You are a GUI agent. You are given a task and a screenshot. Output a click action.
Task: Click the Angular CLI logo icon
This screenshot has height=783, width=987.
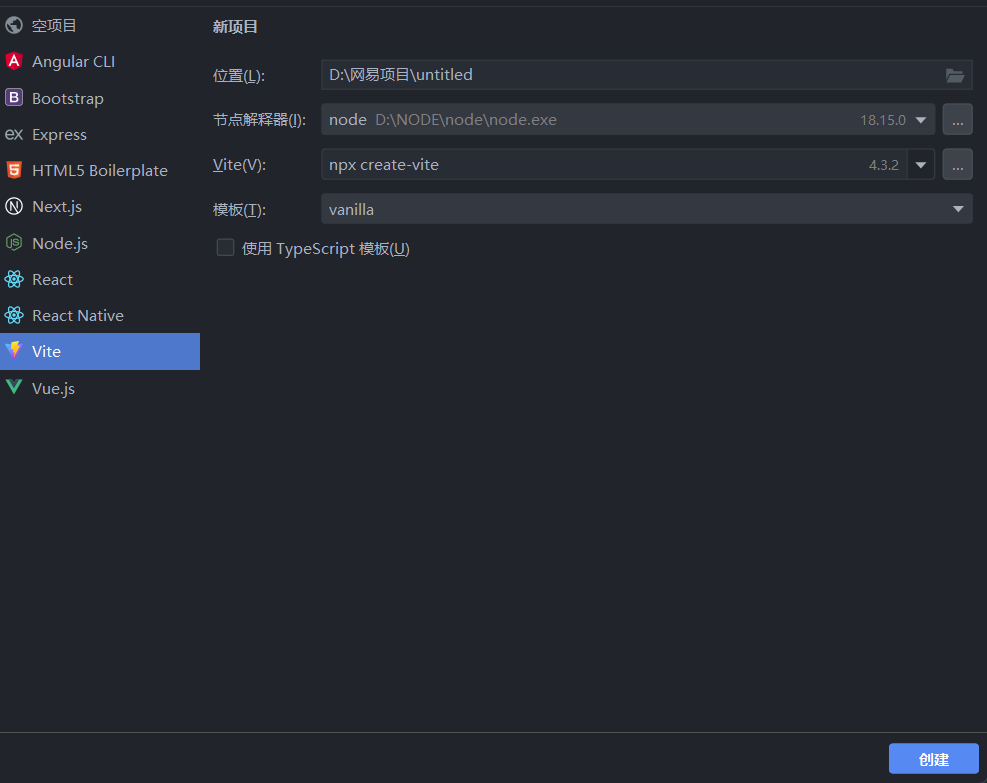click(14, 61)
